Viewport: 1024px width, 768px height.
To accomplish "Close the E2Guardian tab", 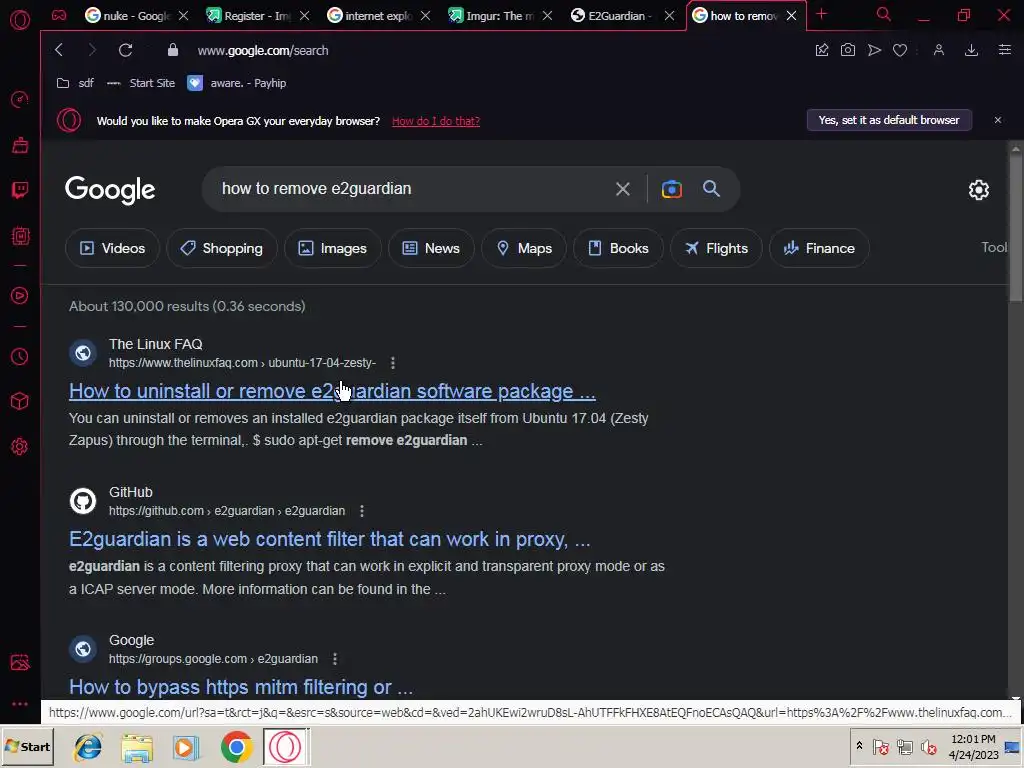I will click(x=669, y=16).
